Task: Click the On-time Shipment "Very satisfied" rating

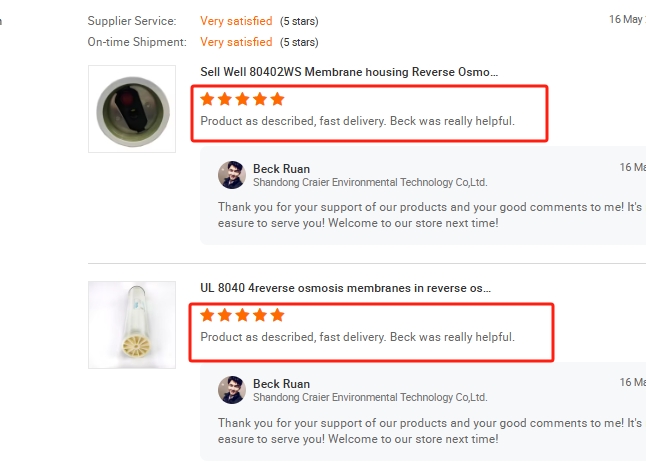Action: click(236, 42)
